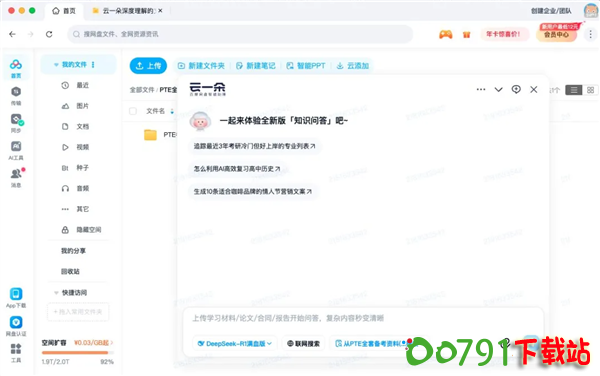The height and width of the screenshot is (376, 600).
Task: Click the user avatar at top right
Action: pos(591,11)
